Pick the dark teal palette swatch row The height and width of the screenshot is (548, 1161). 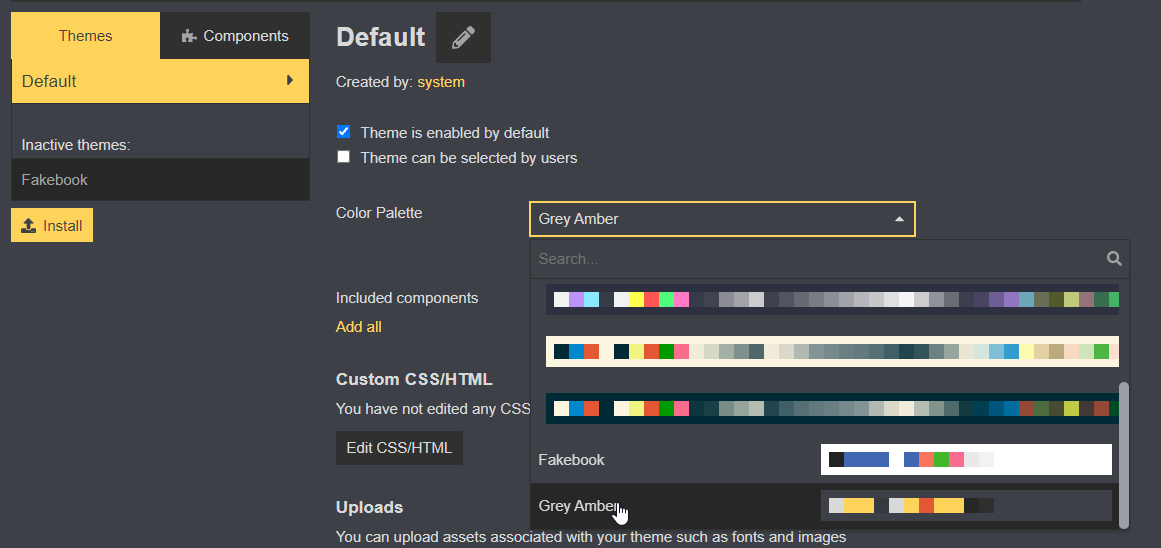coord(832,408)
